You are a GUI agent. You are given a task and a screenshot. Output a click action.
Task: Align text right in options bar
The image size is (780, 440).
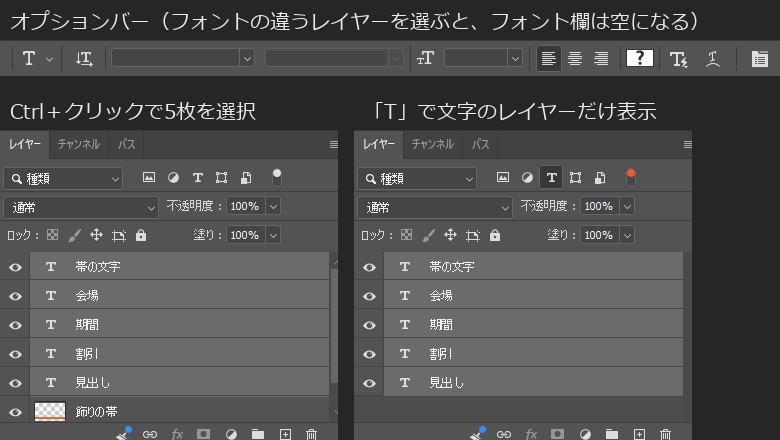tap(601, 59)
